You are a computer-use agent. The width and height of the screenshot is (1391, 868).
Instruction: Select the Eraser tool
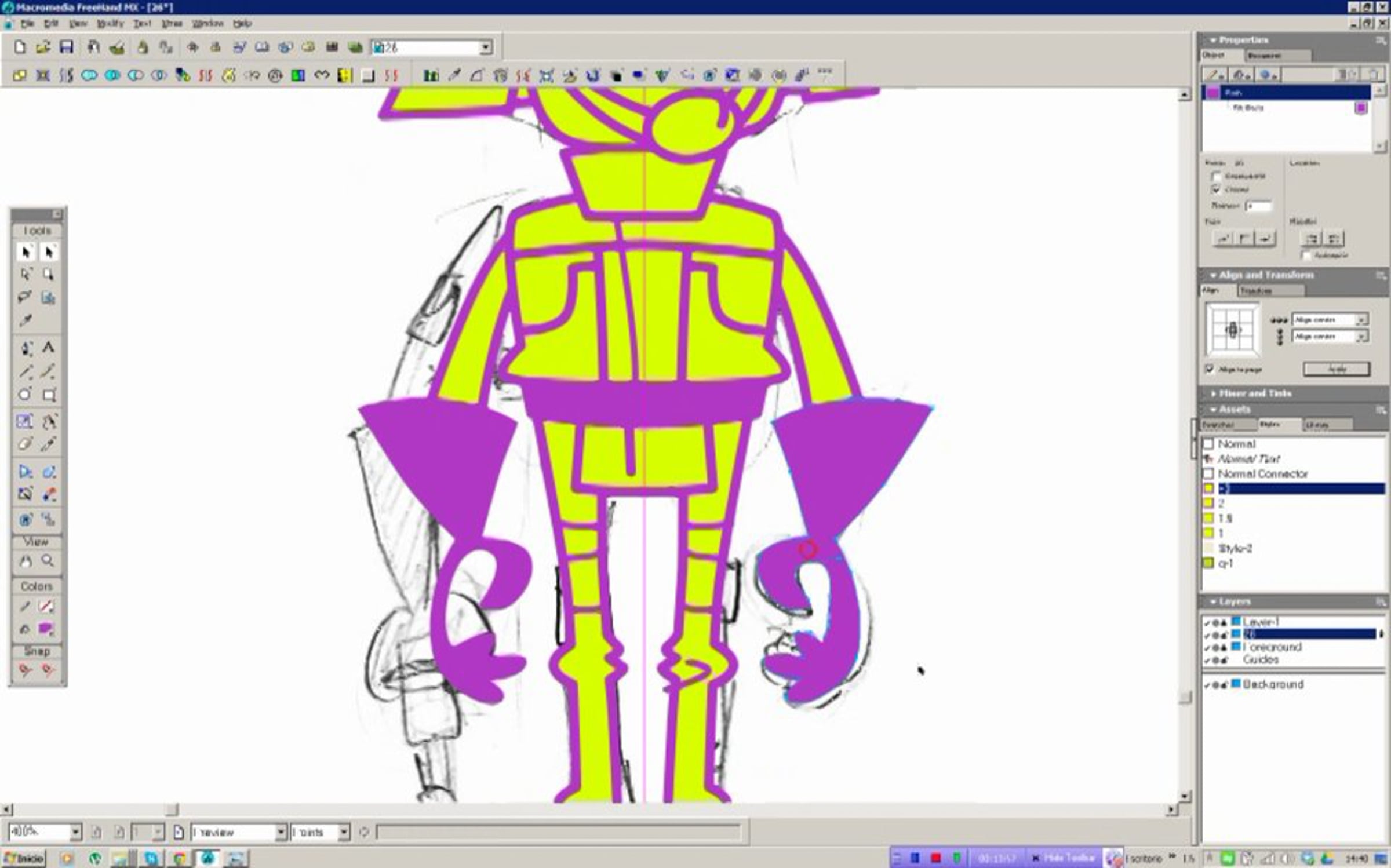tap(25, 444)
